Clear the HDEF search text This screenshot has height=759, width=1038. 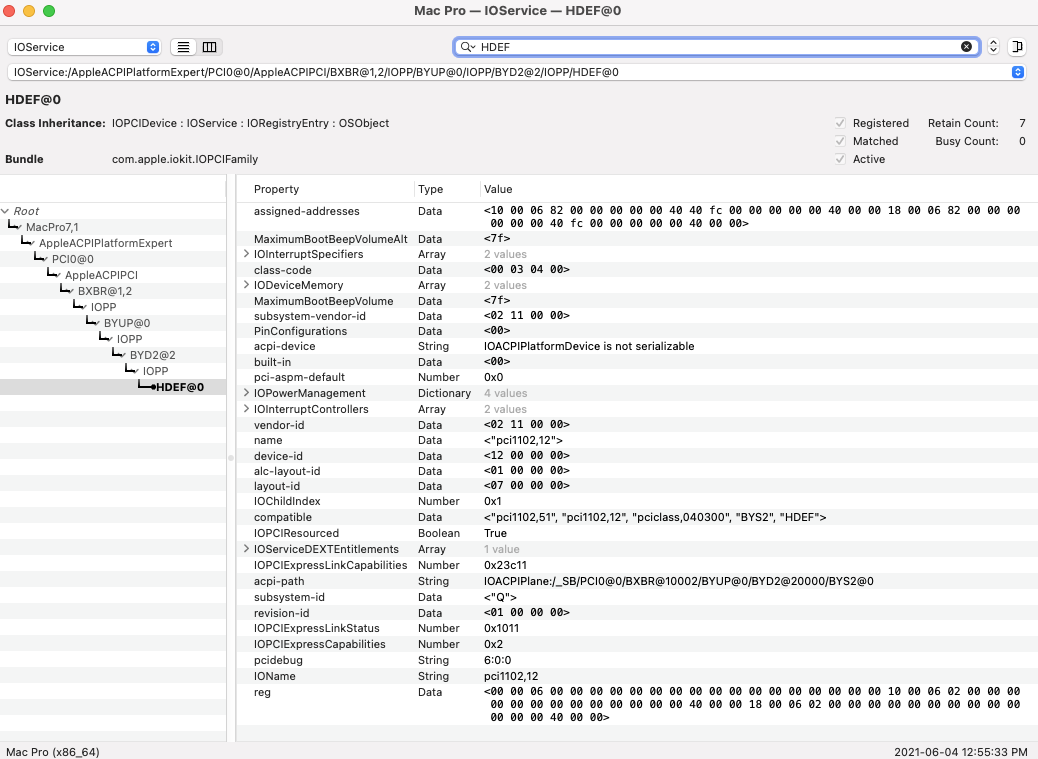point(966,47)
